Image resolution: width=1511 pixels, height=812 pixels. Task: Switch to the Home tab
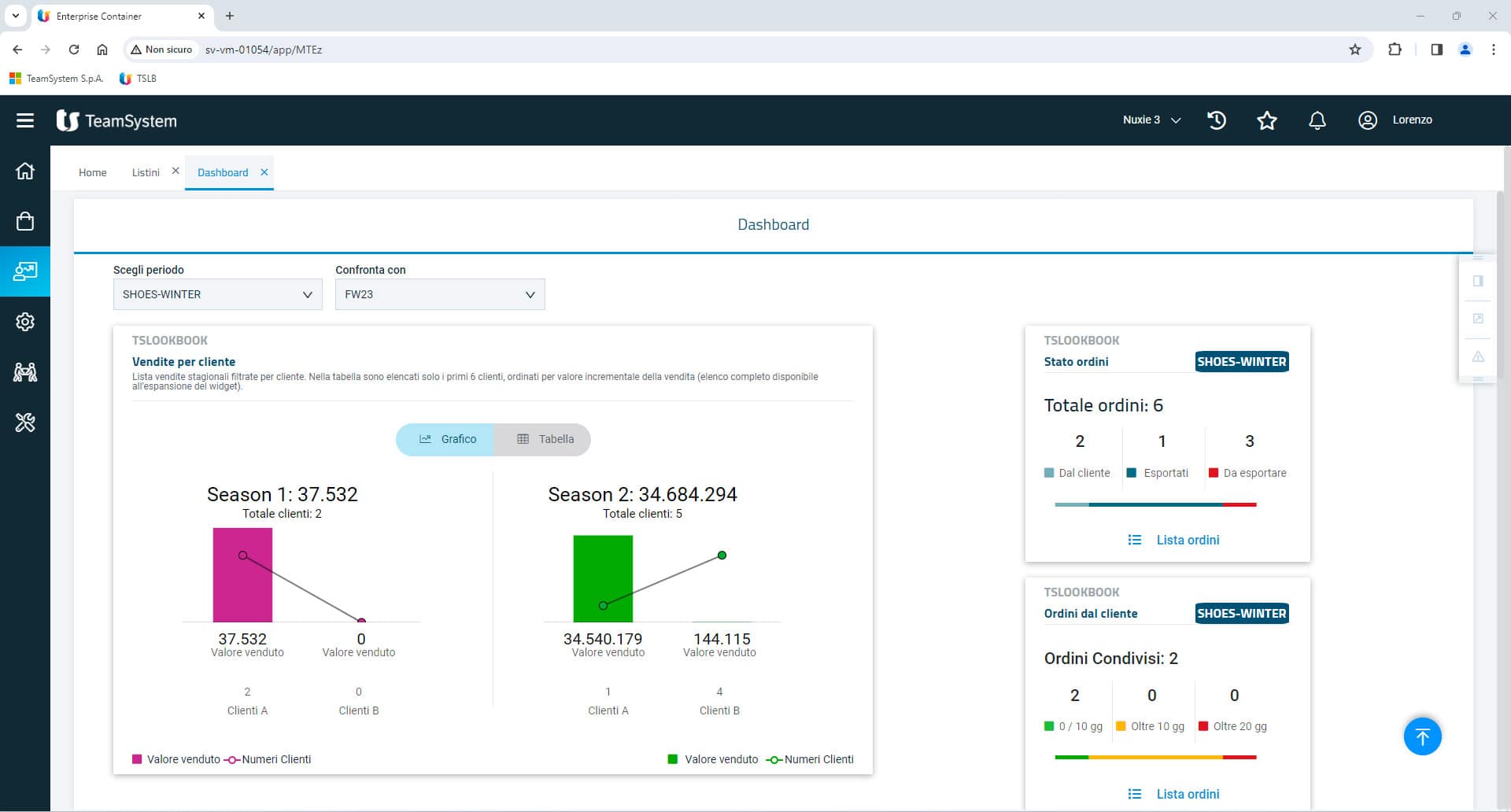click(93, 172)
